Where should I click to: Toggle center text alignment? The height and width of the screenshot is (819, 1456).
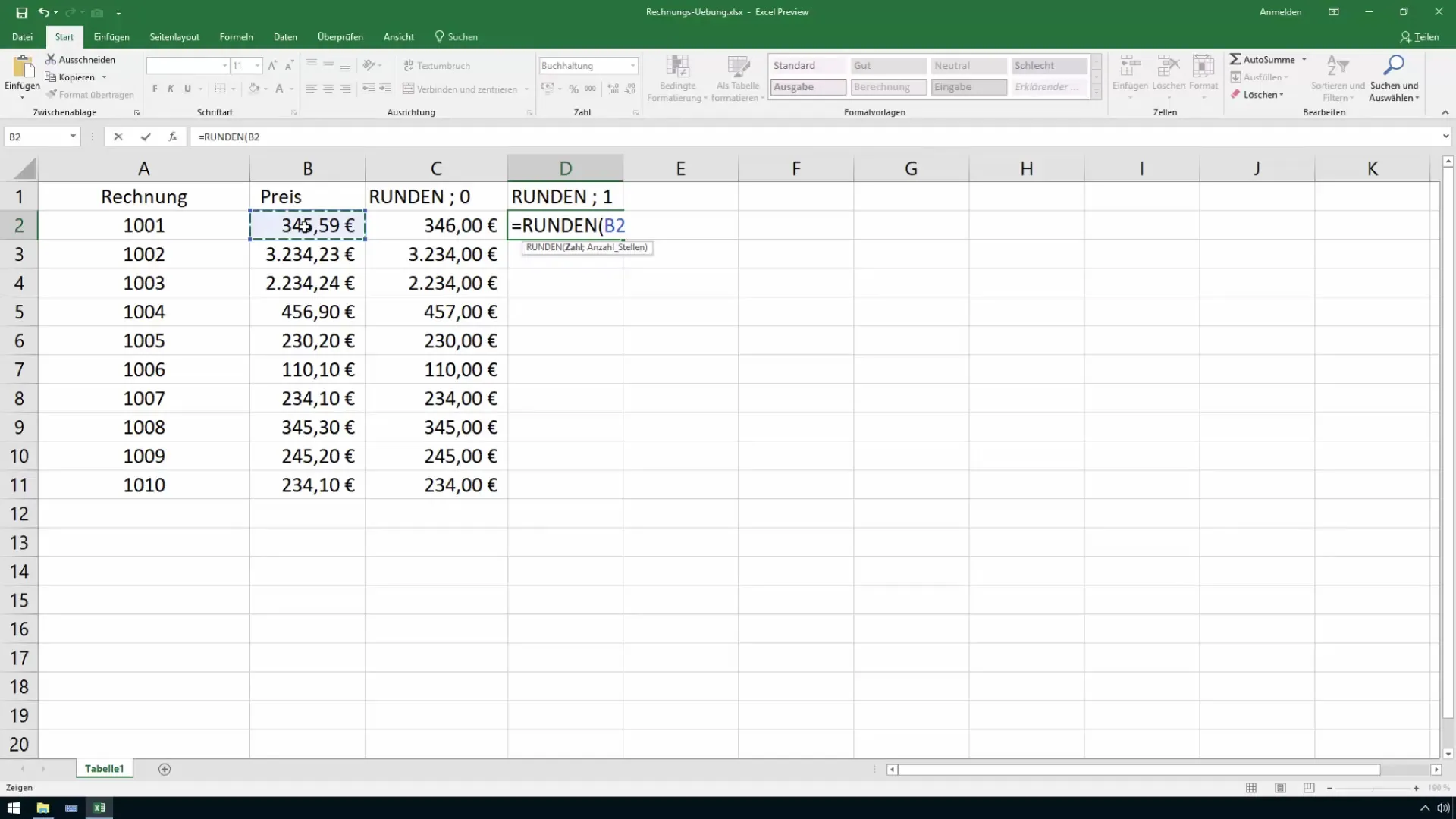coord(328,89)
